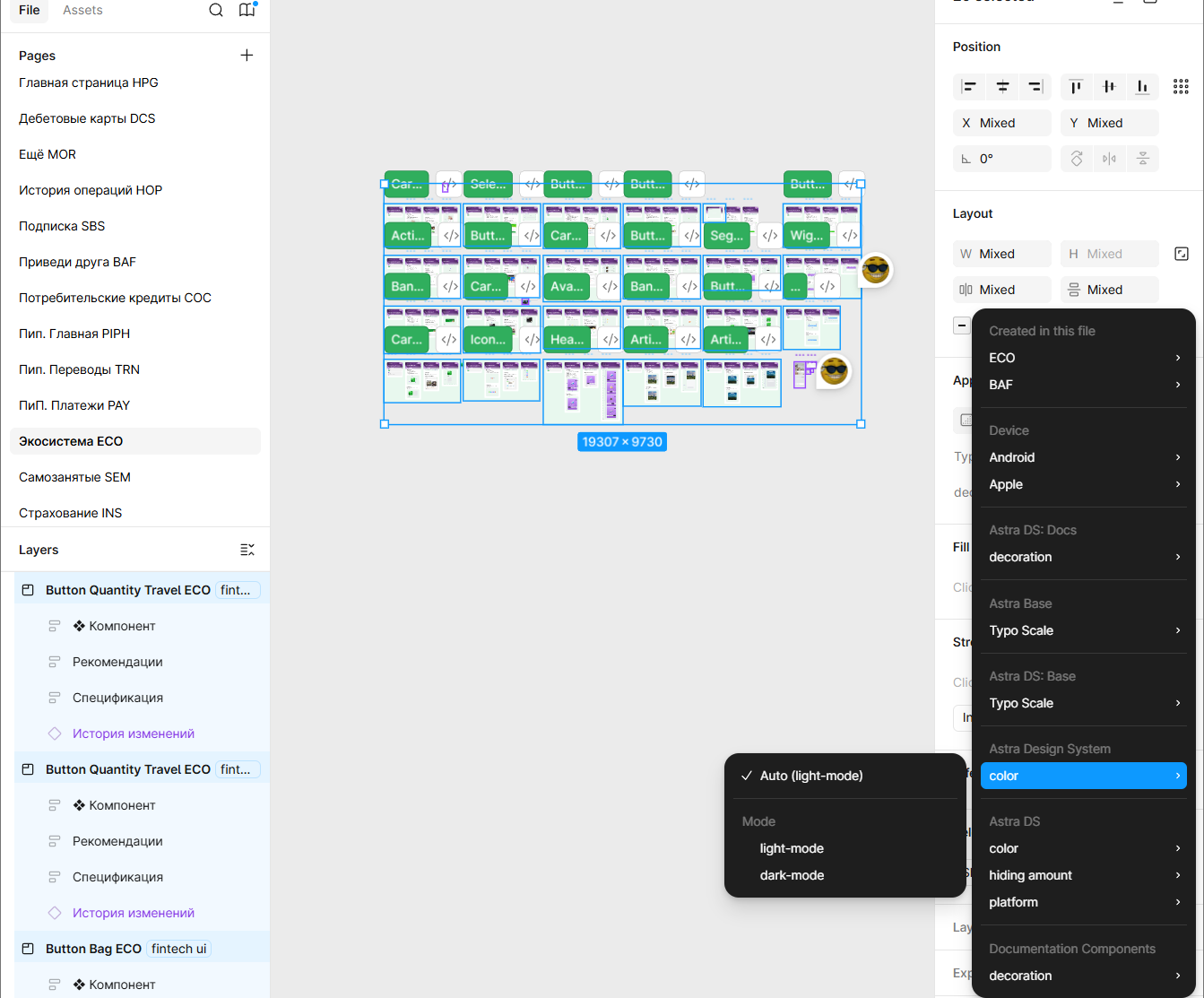This screenshot has height=998, width=1204.
Task: Align left icon in Position section
Action: (969, 87)
